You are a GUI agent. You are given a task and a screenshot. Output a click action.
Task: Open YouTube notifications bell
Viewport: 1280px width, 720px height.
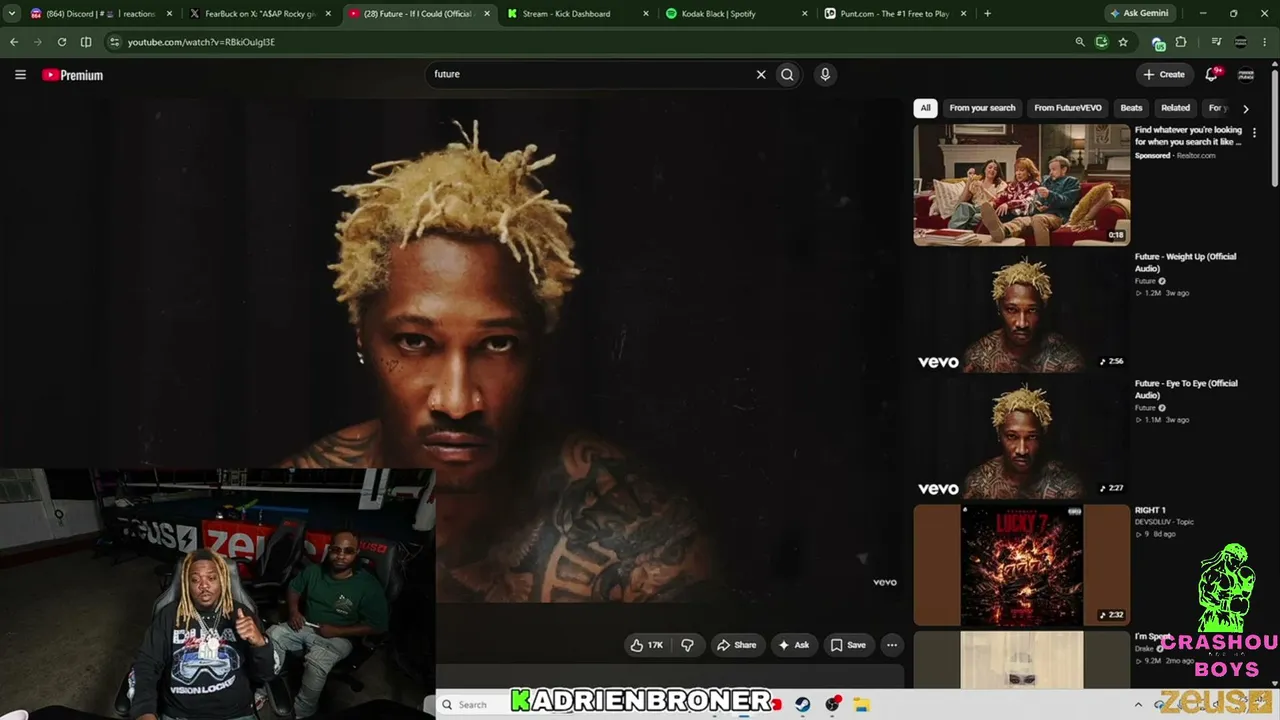1212,74
